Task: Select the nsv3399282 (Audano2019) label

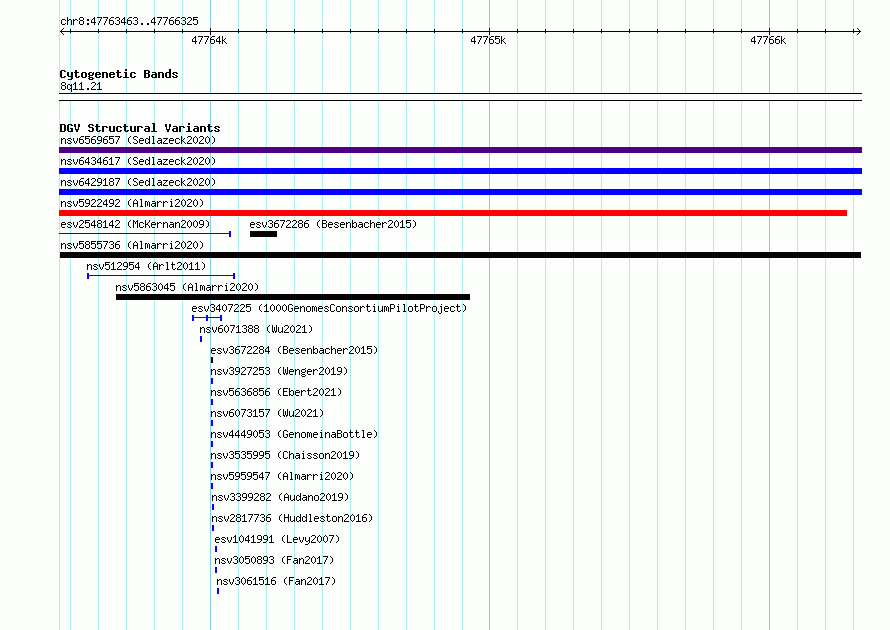Action: 280,497
